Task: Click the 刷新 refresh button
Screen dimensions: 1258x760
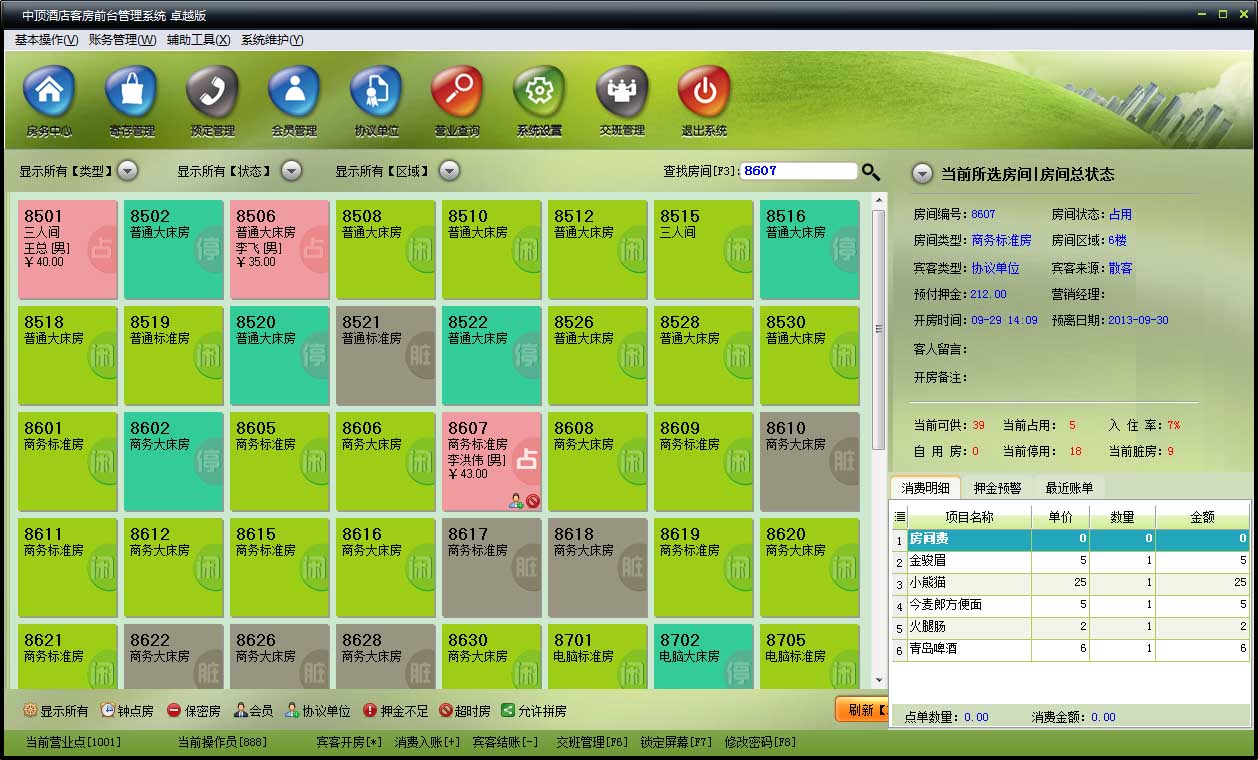Action: 858,709
